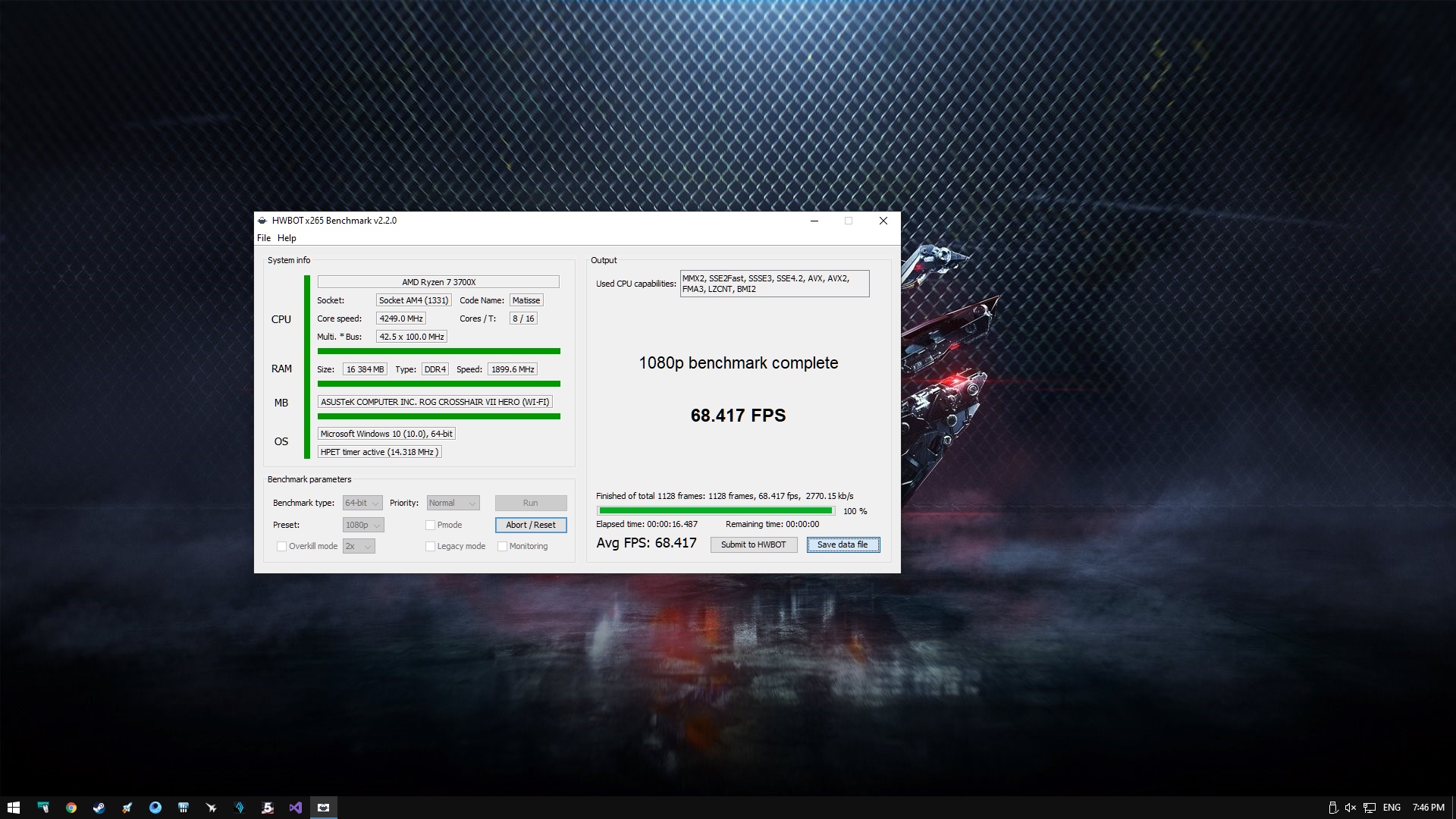Expand the Overkill 2x multiplier dropdown

tap(359, 546)
